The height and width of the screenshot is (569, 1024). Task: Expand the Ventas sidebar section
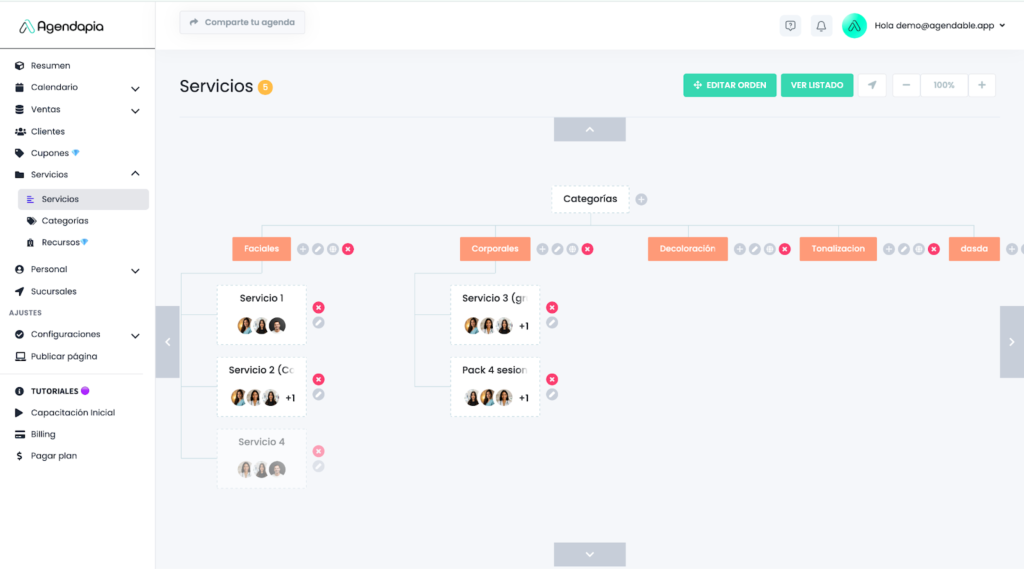point(135,110)
